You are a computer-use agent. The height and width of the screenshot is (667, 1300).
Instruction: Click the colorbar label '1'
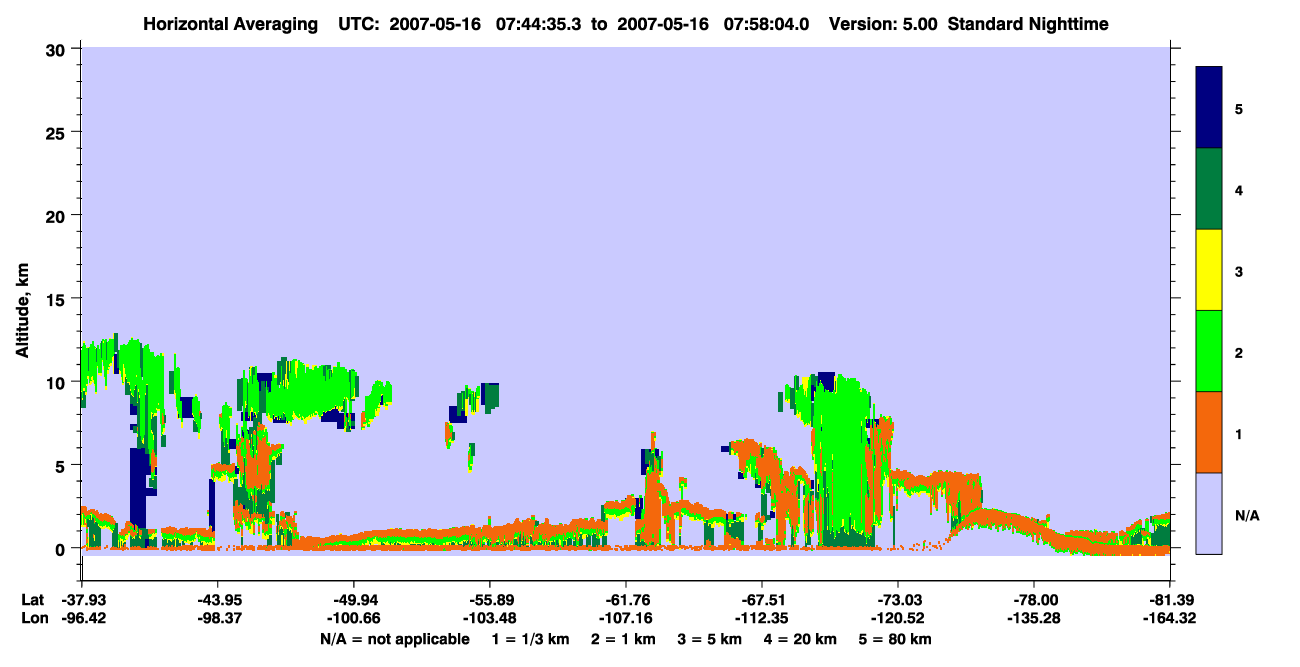click(1239, 434)
